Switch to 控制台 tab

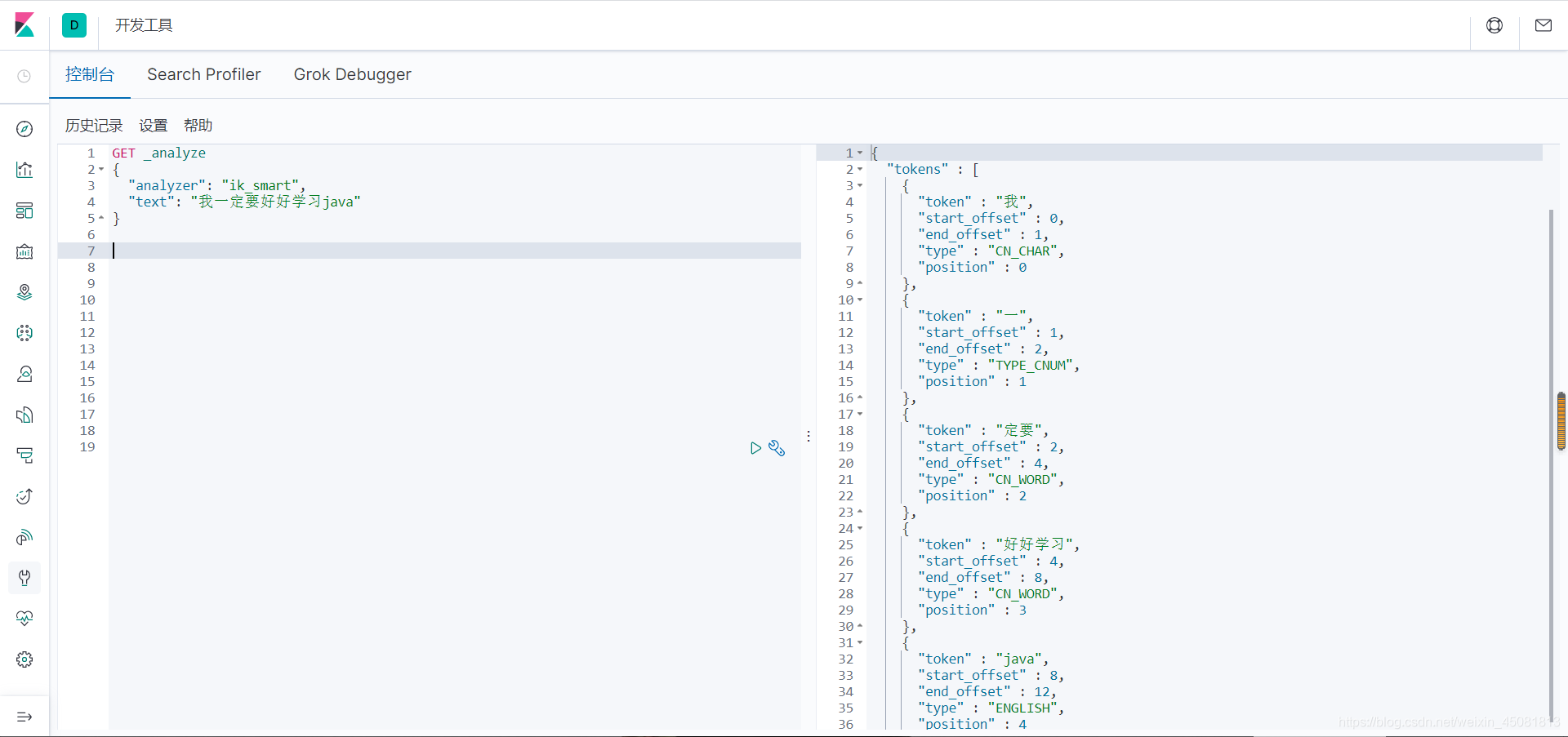tap(90, 74)
